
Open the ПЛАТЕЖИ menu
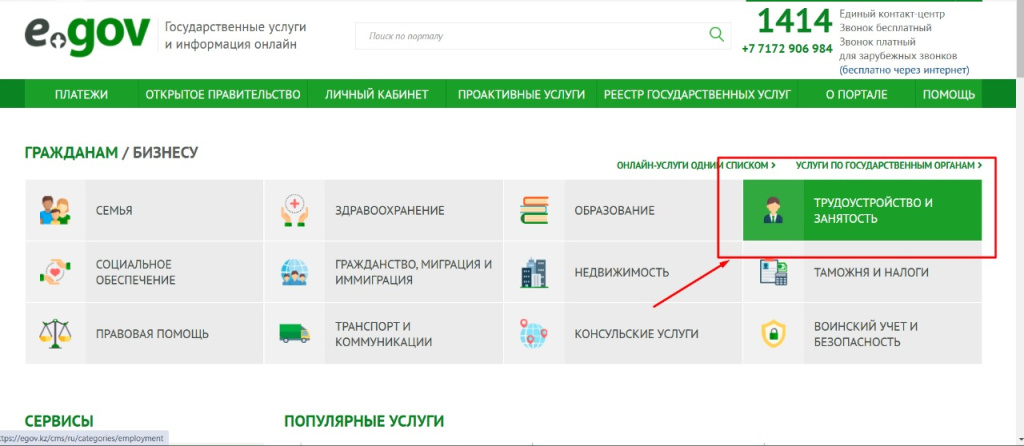(x=82, y=95)
